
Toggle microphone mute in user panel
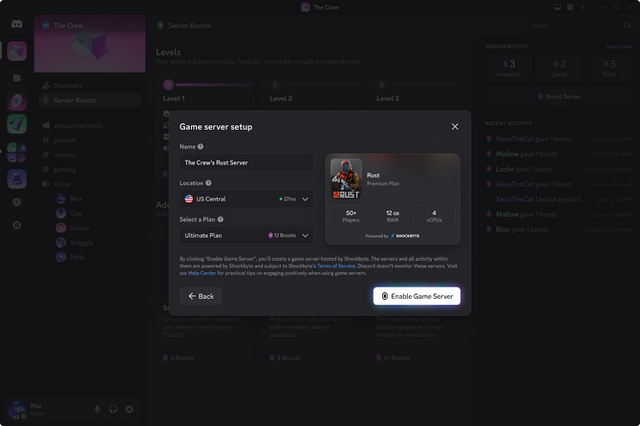(97, 409)
